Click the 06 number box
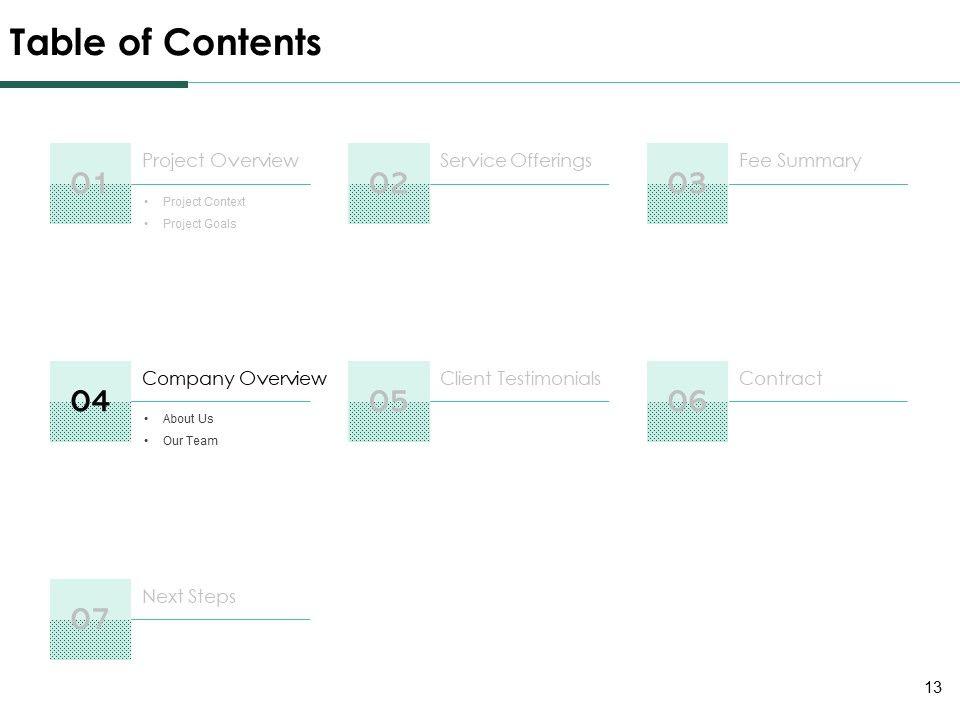 point(687,401)
